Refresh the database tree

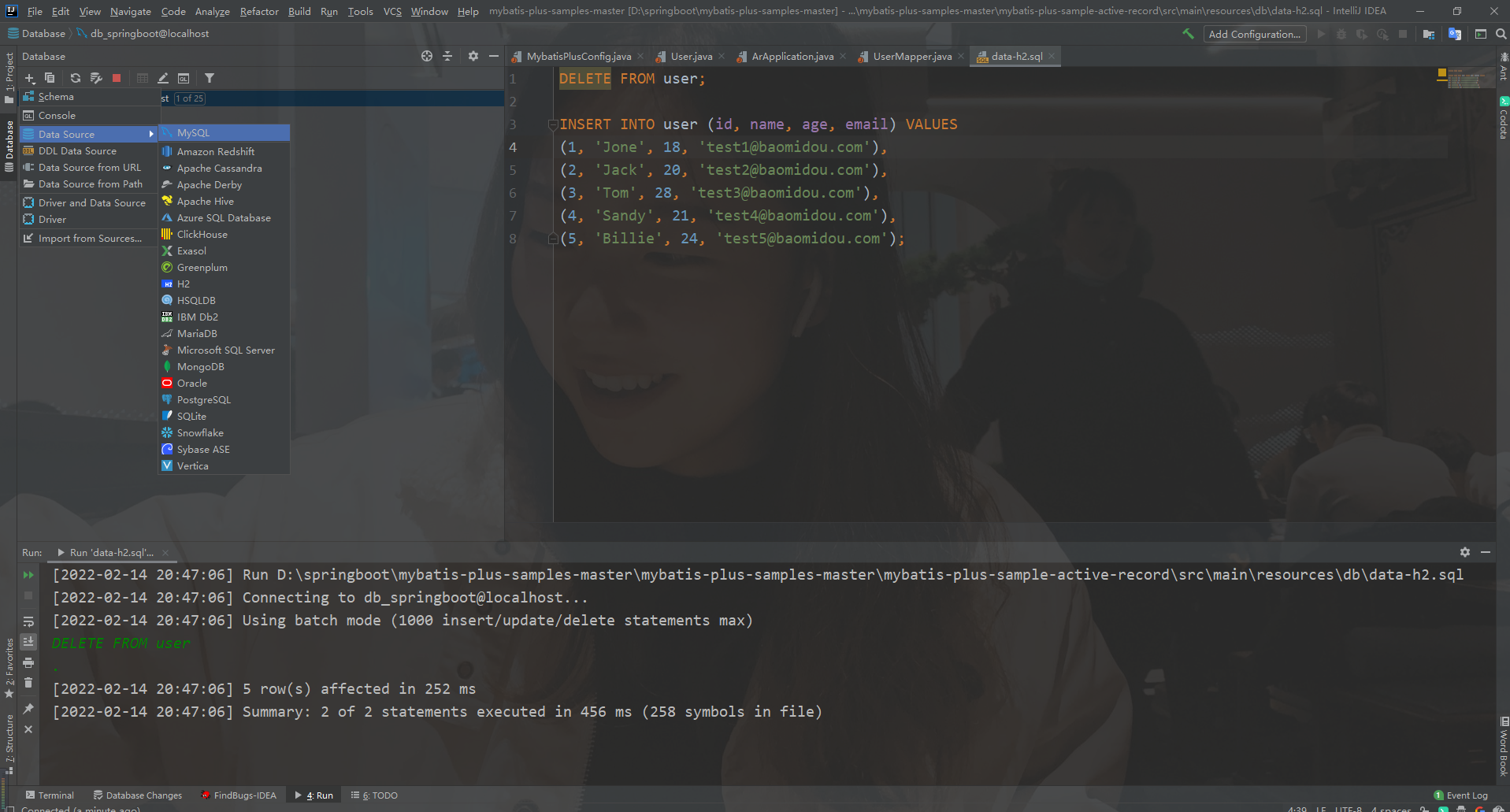76,78
